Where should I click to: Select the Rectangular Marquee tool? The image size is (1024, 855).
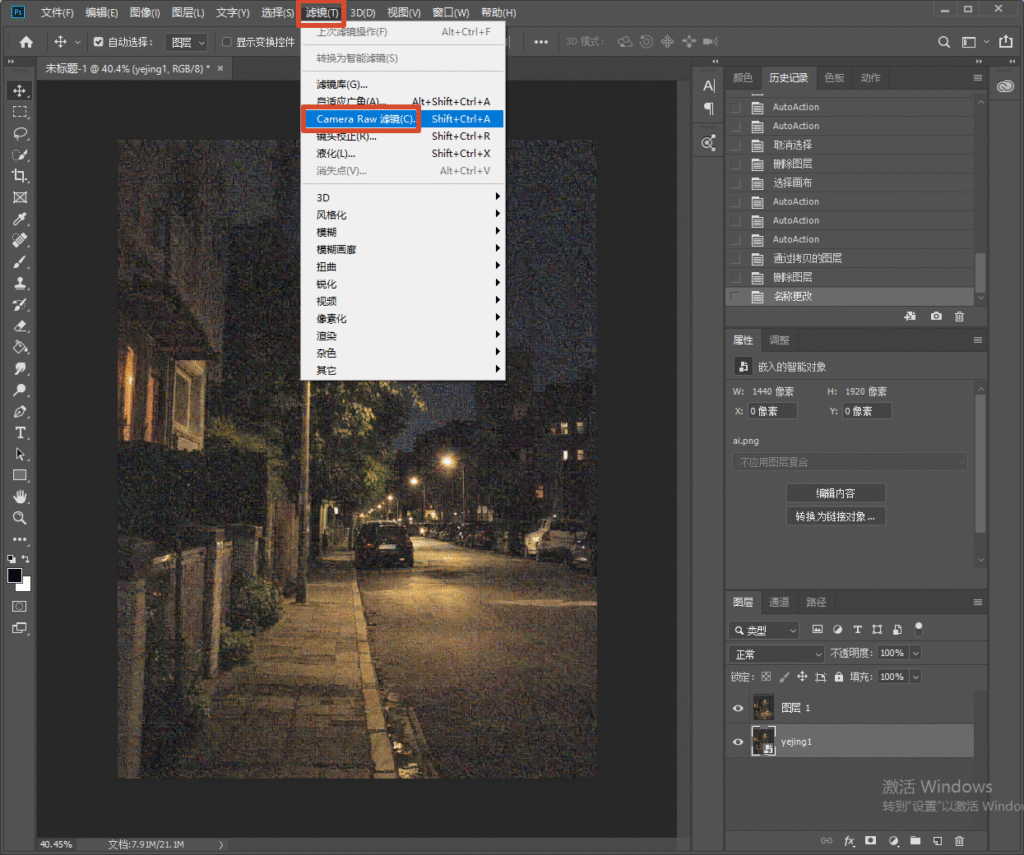(x=20, y=112)
